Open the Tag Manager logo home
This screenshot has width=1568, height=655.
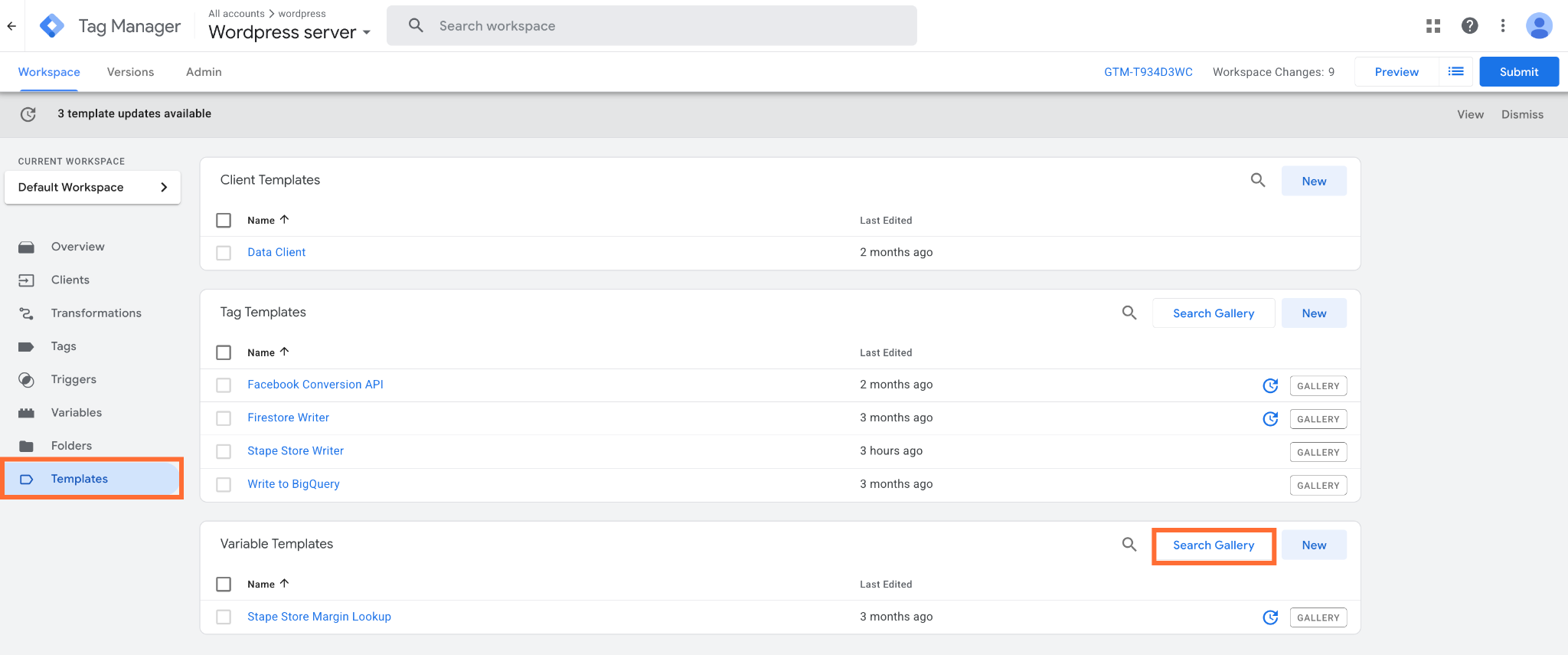(51, 26)
